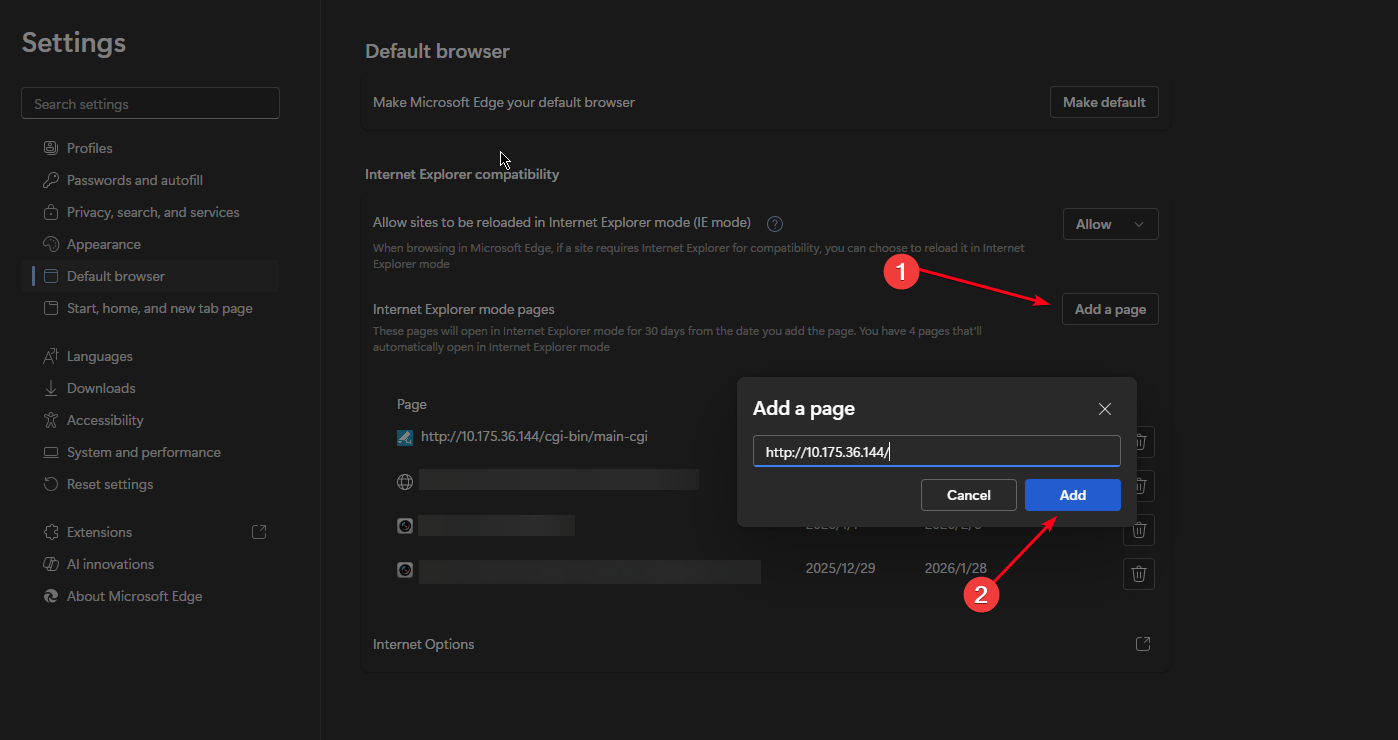Viewport: 1398px width, 740px height.
Task: Cancel the Add a page dialog
Action: (x=968, y=495)
